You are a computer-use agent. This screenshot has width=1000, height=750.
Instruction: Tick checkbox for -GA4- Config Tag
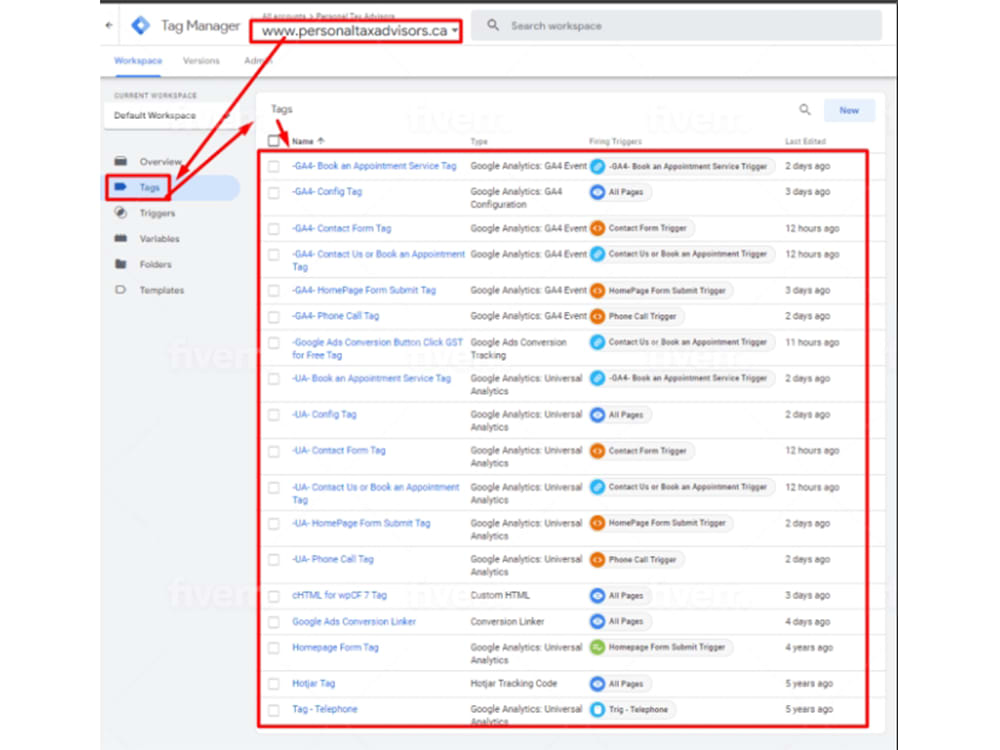click(x=274, y=192)
